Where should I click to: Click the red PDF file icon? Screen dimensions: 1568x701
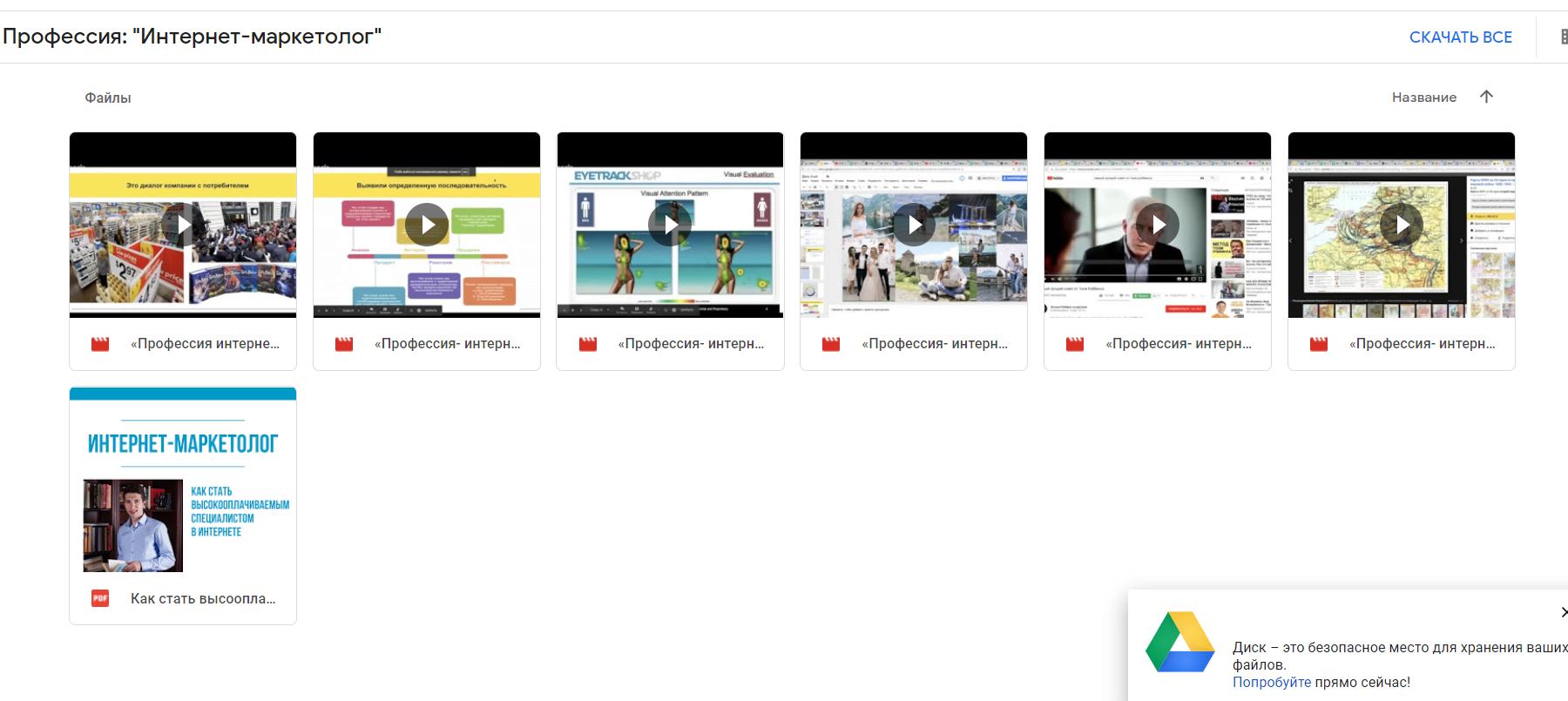pyautogui.click(x=100, y=598)
